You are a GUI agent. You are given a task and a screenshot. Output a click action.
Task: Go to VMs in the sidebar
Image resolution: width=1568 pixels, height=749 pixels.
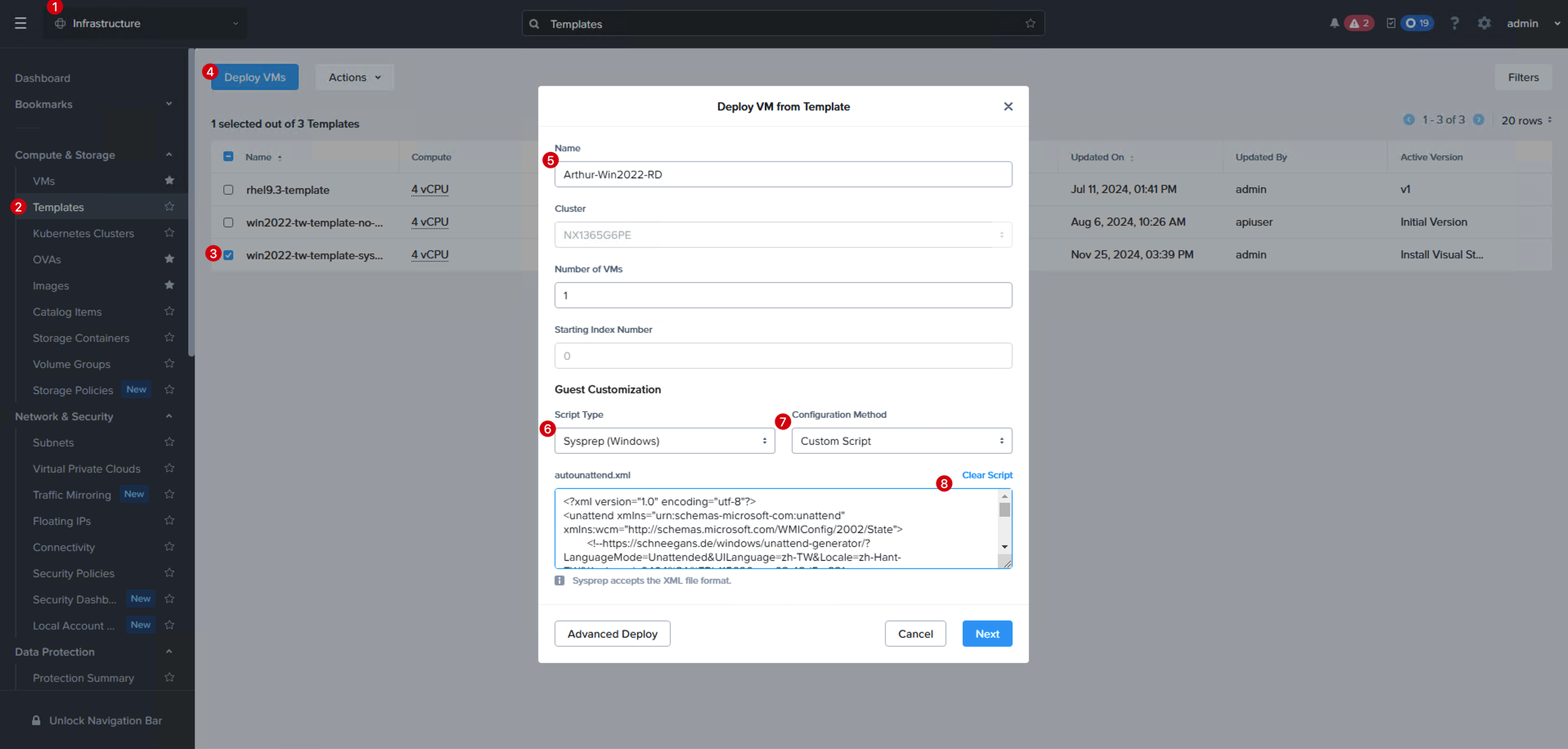click(44, 181)
